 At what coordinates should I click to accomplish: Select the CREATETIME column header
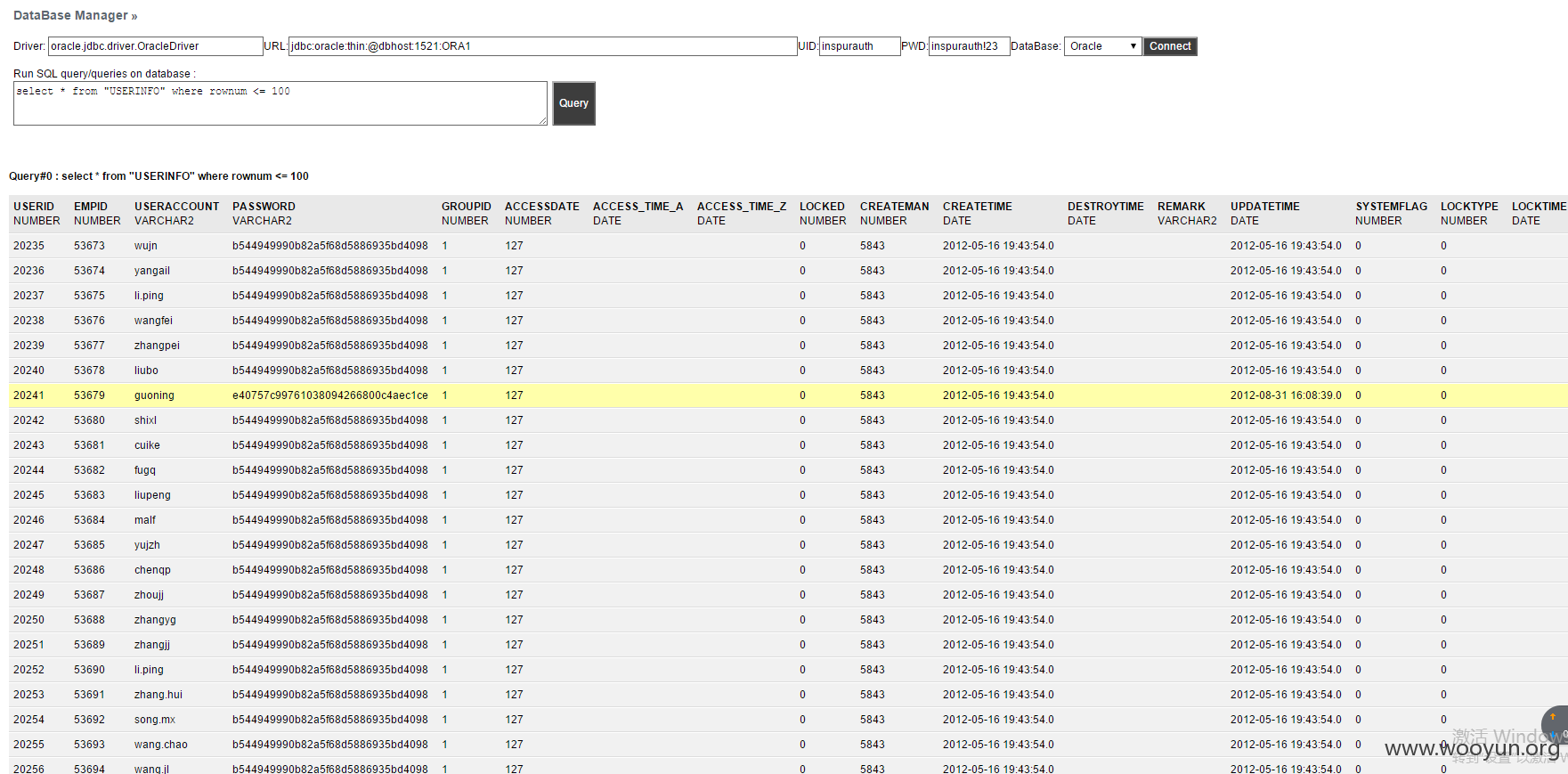click(978, 207)
